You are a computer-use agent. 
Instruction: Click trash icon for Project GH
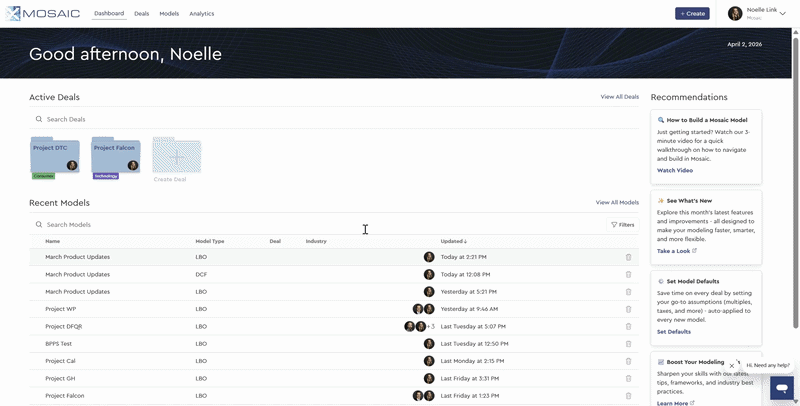(x=629, y=378)
